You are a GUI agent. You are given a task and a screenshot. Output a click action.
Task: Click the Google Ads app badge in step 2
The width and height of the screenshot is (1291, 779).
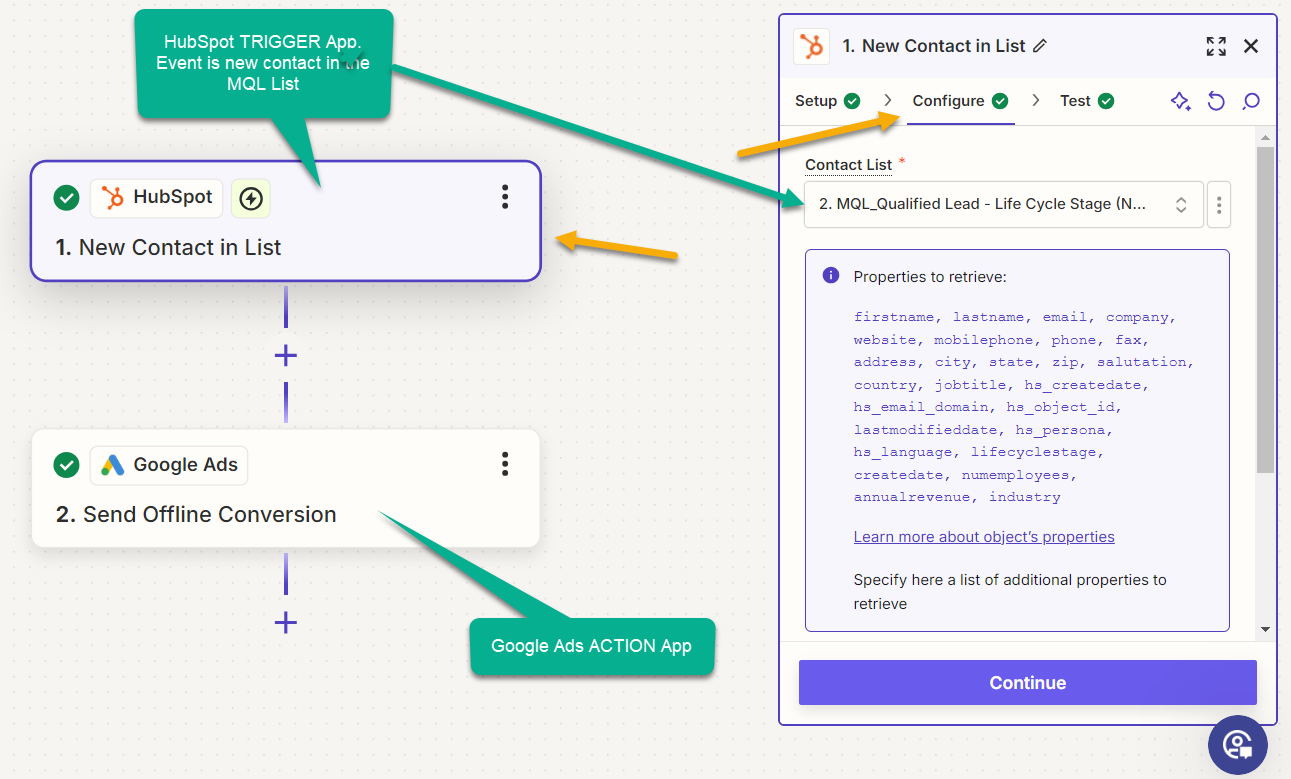[169, 465]
